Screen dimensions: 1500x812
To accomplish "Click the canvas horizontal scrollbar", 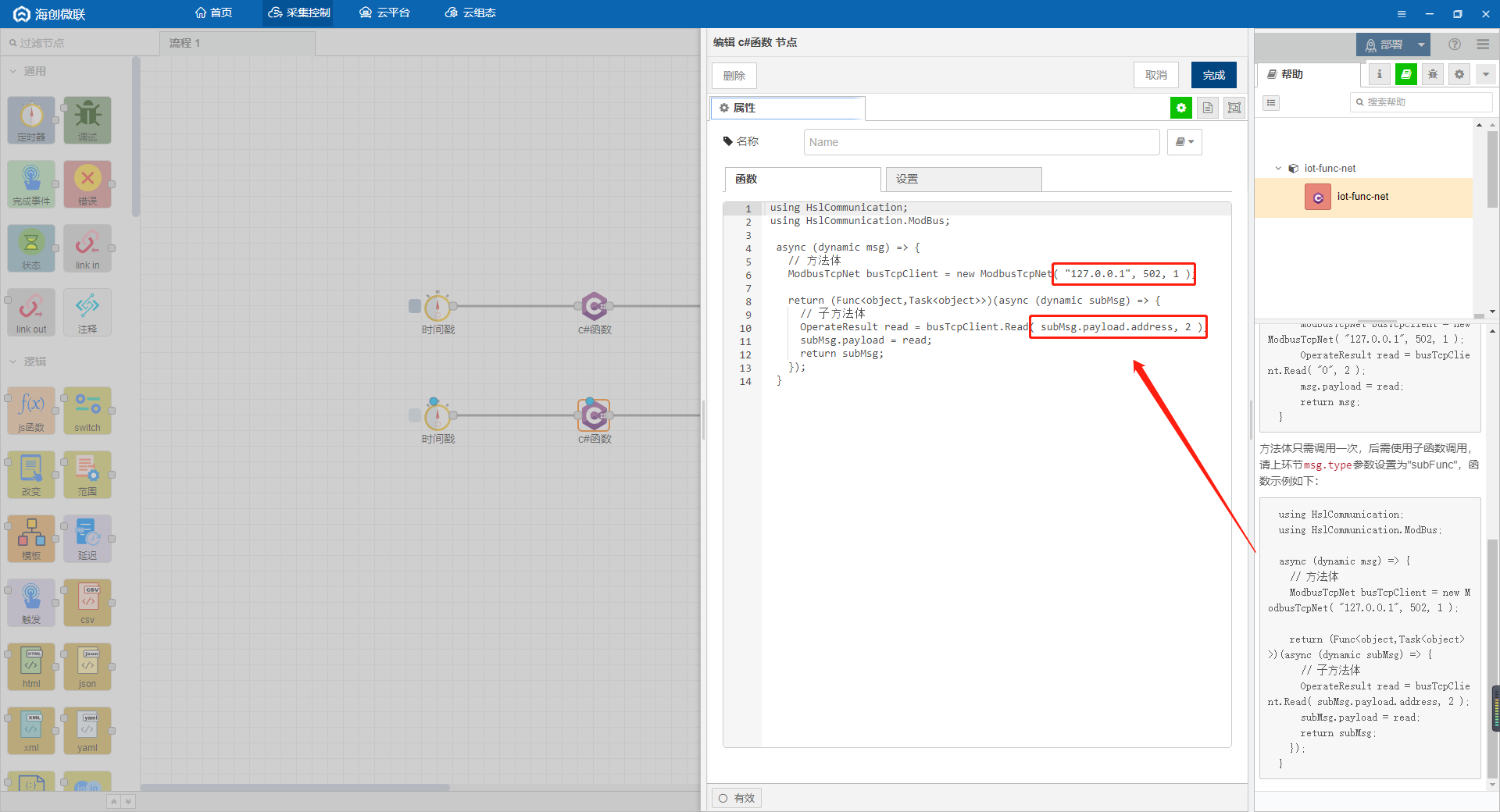I will click(295, 787).
